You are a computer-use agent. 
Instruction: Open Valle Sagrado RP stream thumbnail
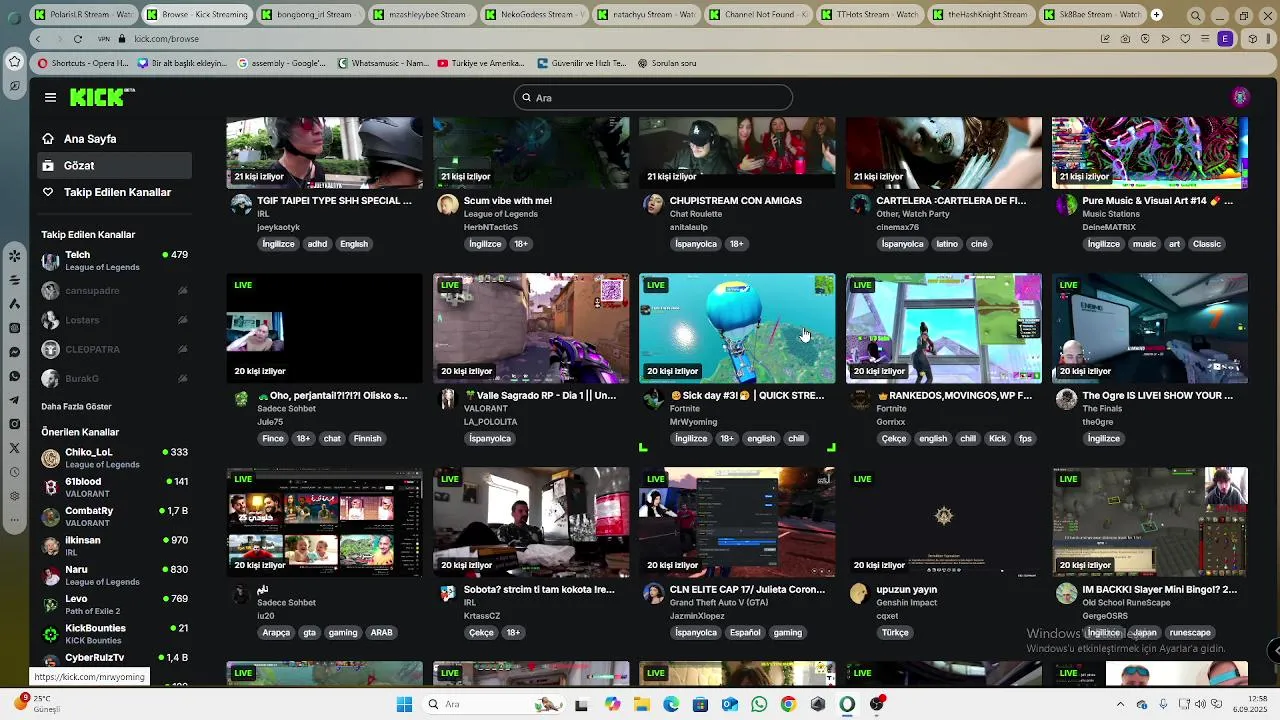531,328
